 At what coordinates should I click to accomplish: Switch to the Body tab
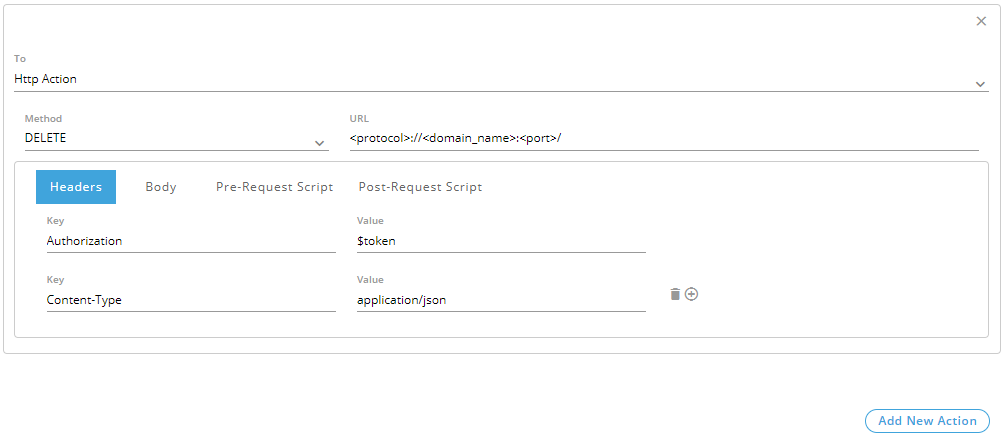tap(161, 187)
